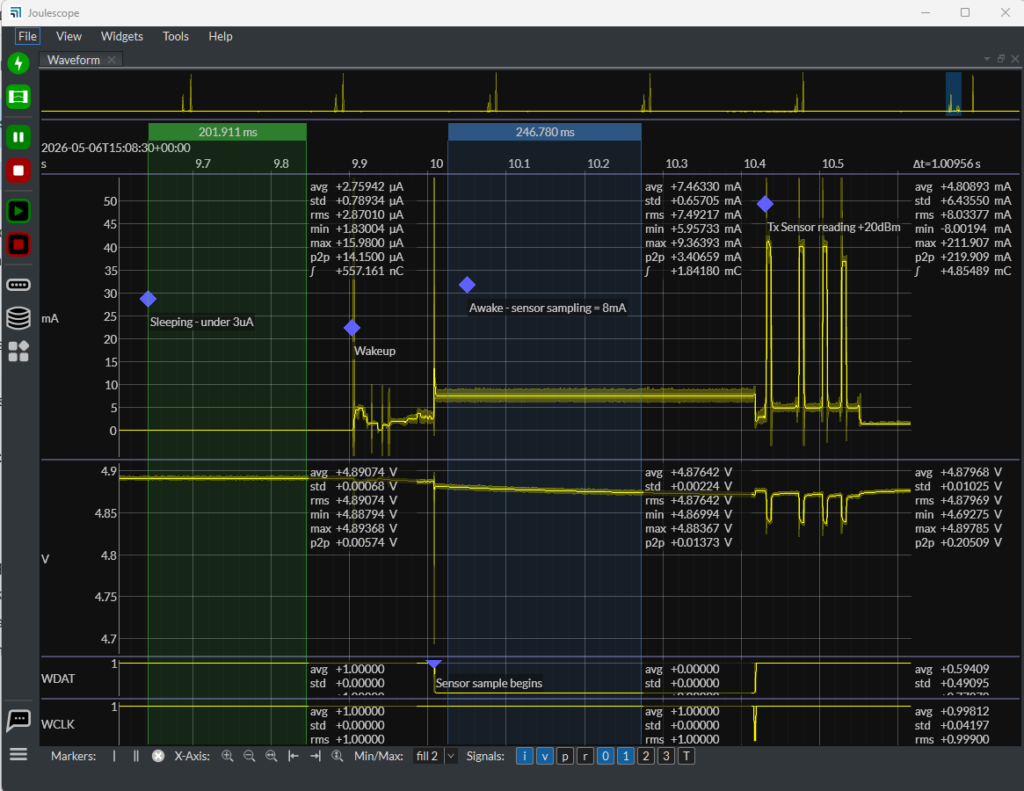
Task: Click the blue highlighted region in summary waveform
Action: [953, 94]
